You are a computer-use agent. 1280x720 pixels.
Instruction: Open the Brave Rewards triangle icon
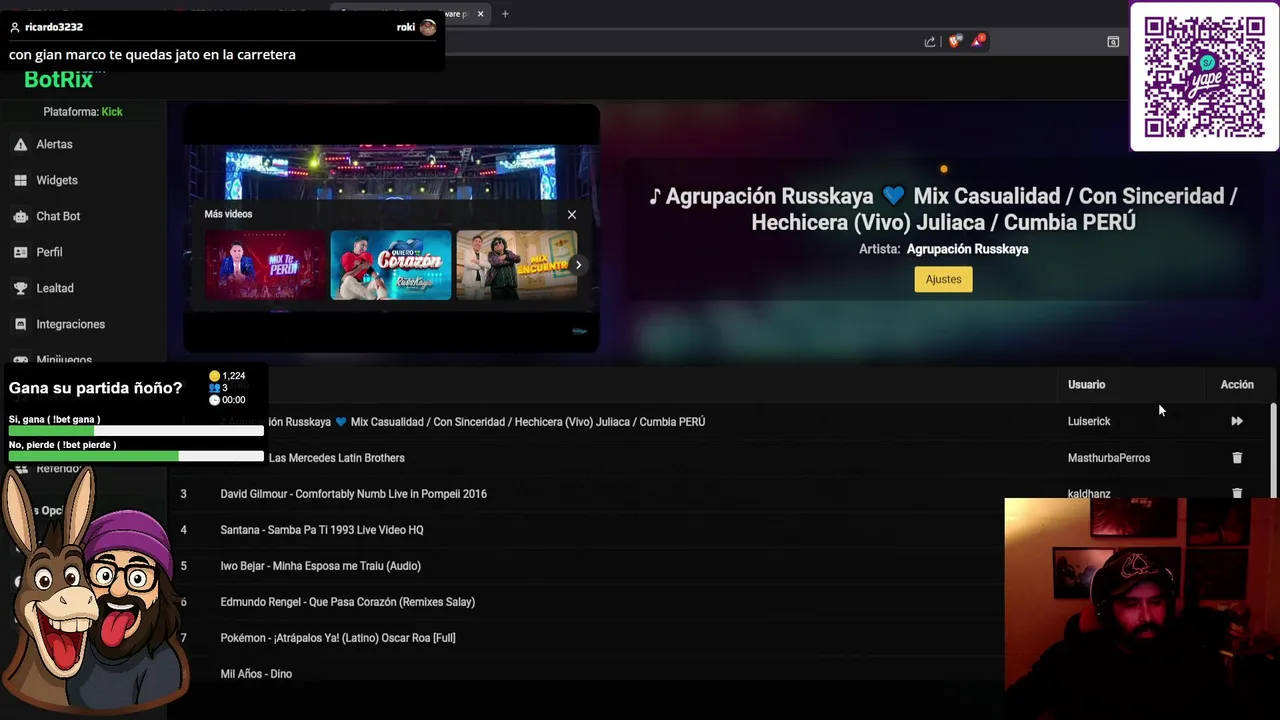pos(977,41)
